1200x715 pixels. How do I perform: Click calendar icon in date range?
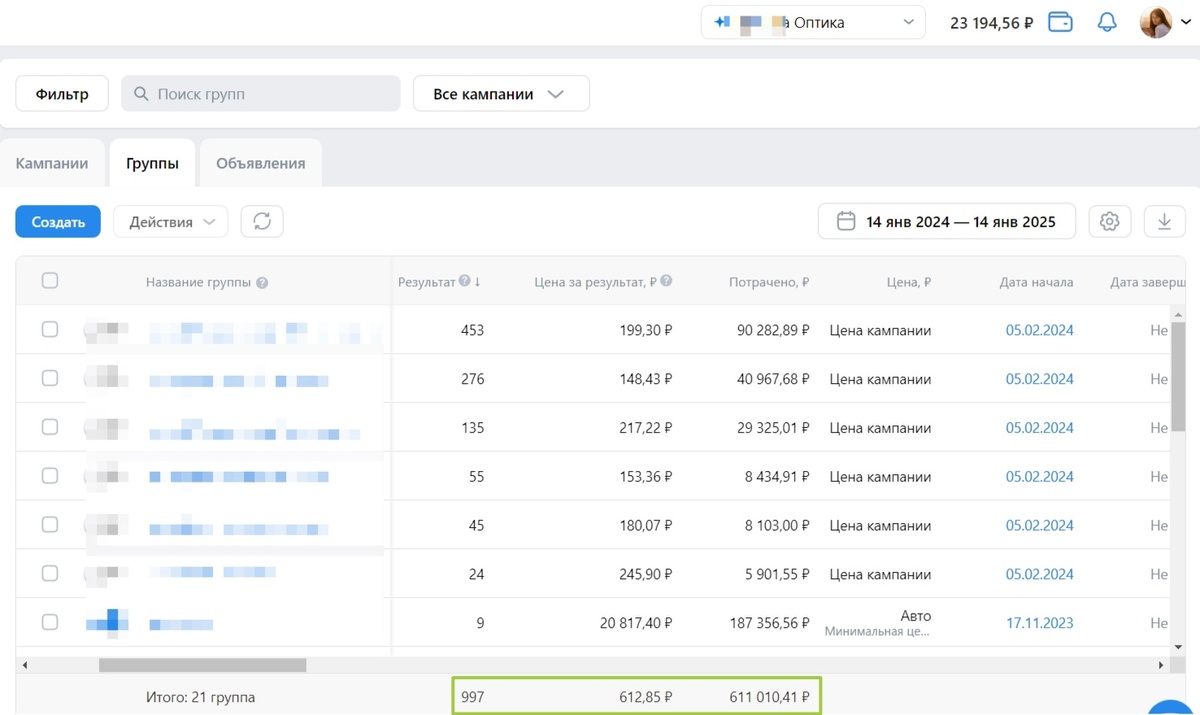point(846,221)
